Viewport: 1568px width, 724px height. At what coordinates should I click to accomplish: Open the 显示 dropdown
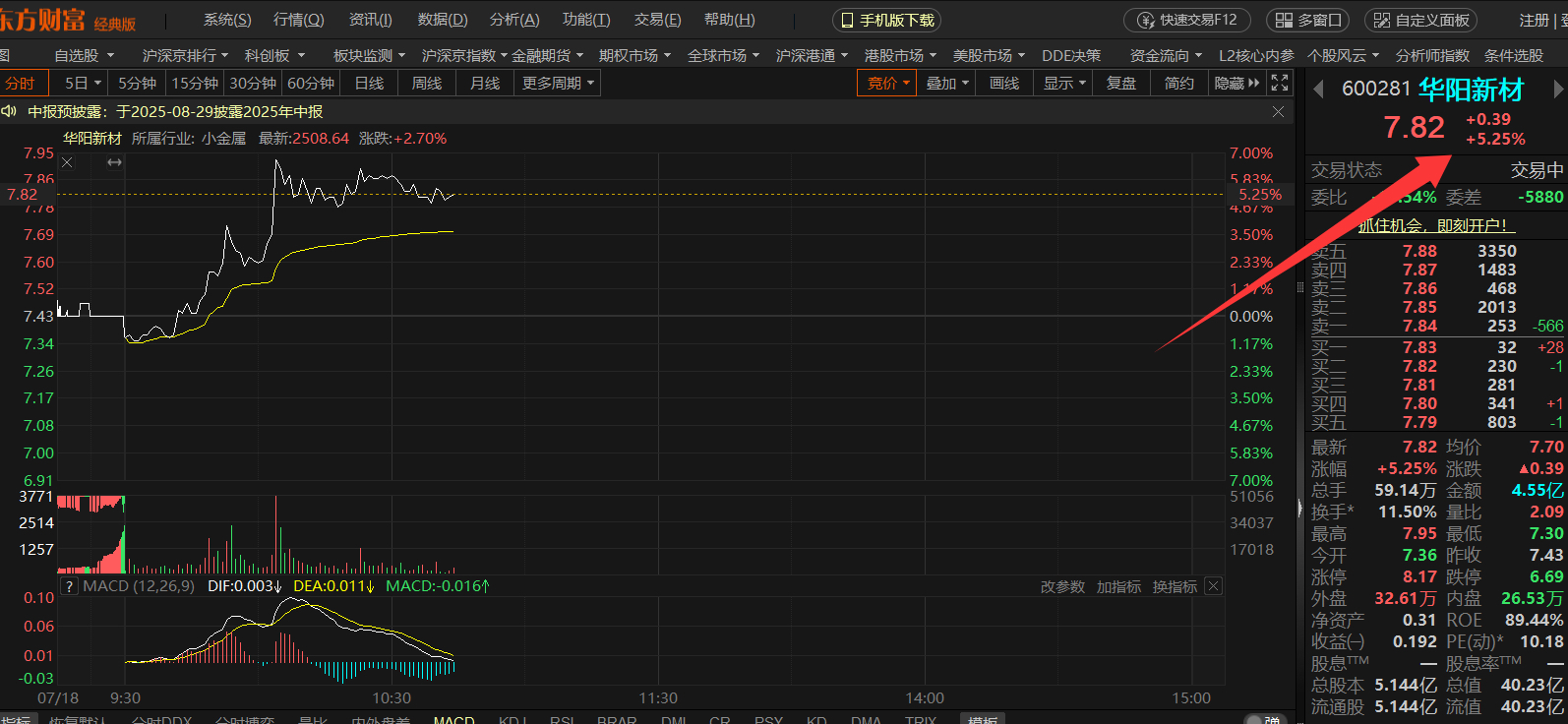point(1064,83)
